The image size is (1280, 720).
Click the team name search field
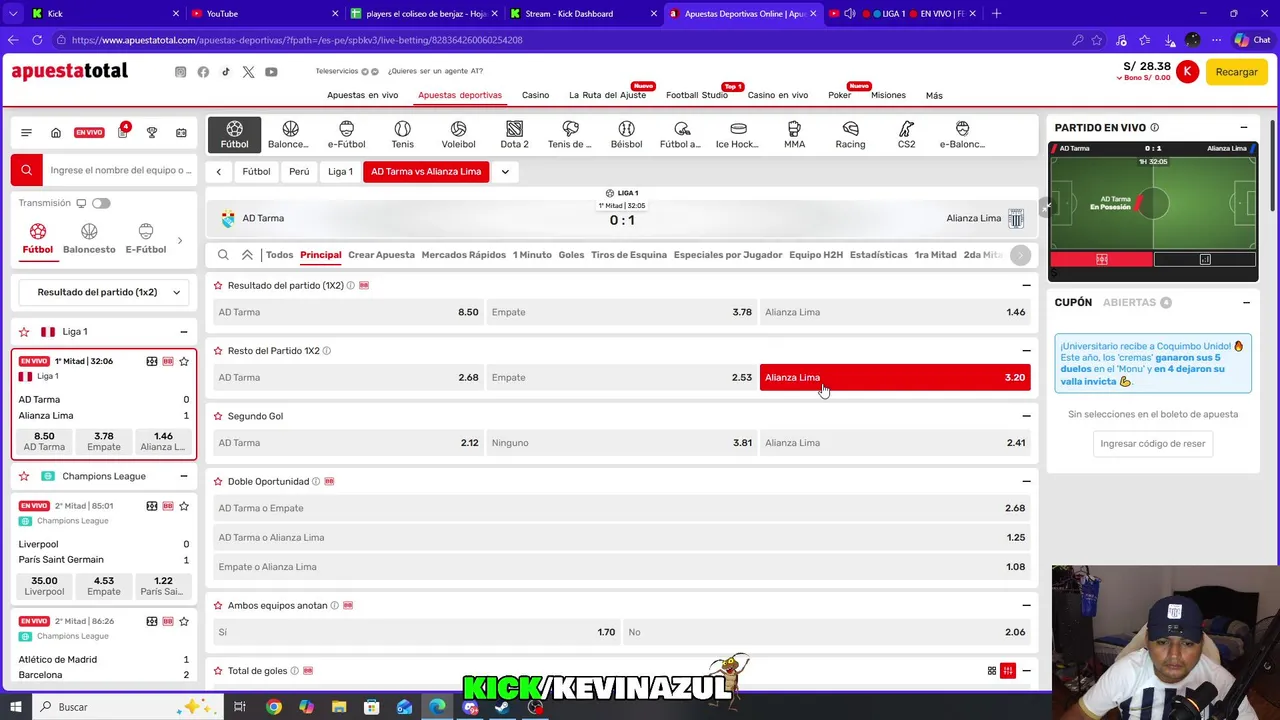click(120, 170)
